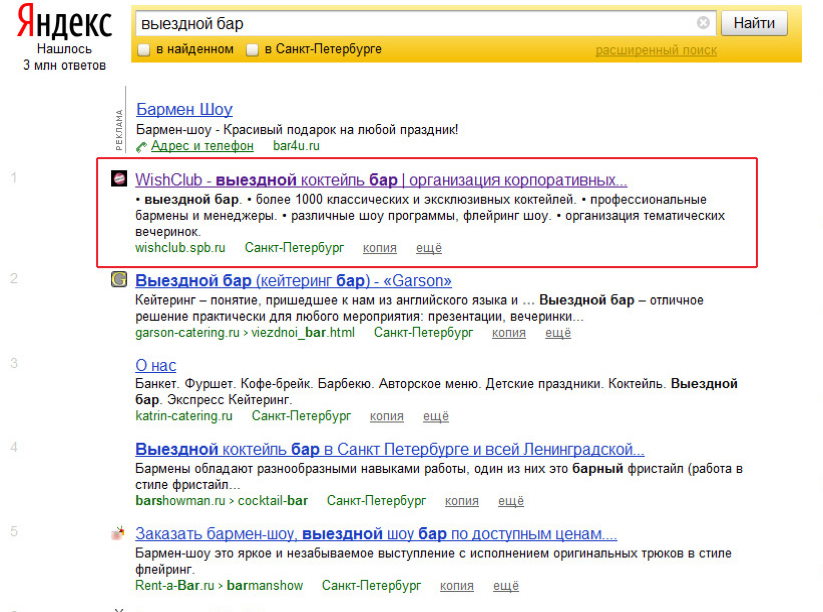
Task: Open 'Адрес и телефон' link in ad
Action: [202, 146]
